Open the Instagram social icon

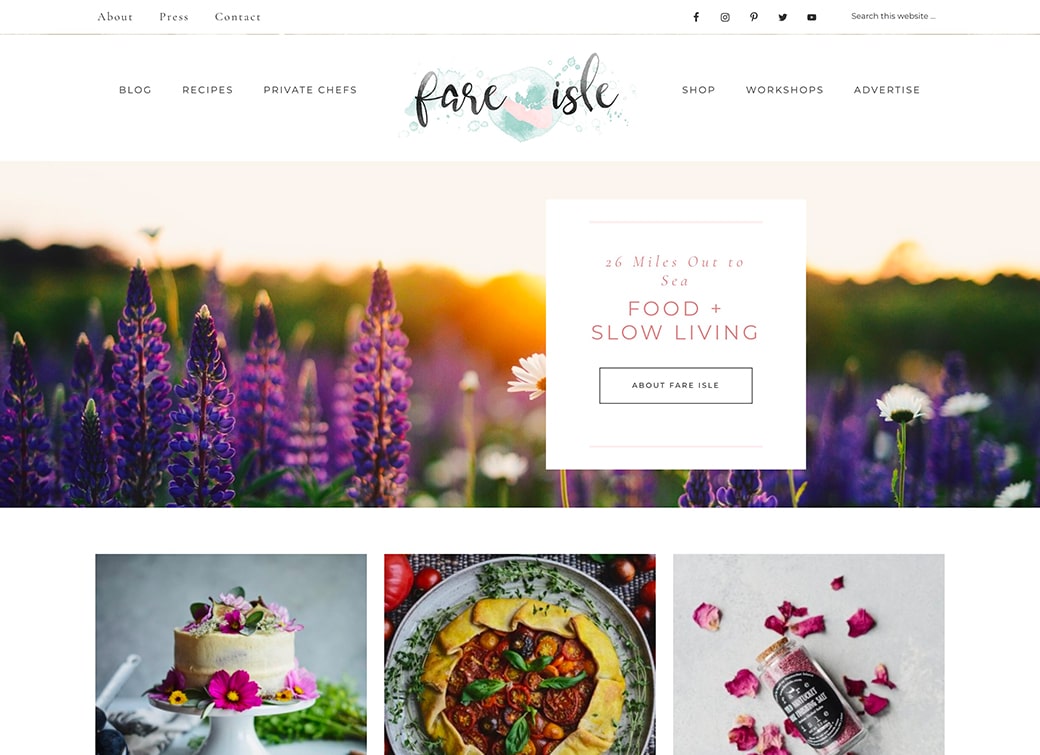(725, 17)
